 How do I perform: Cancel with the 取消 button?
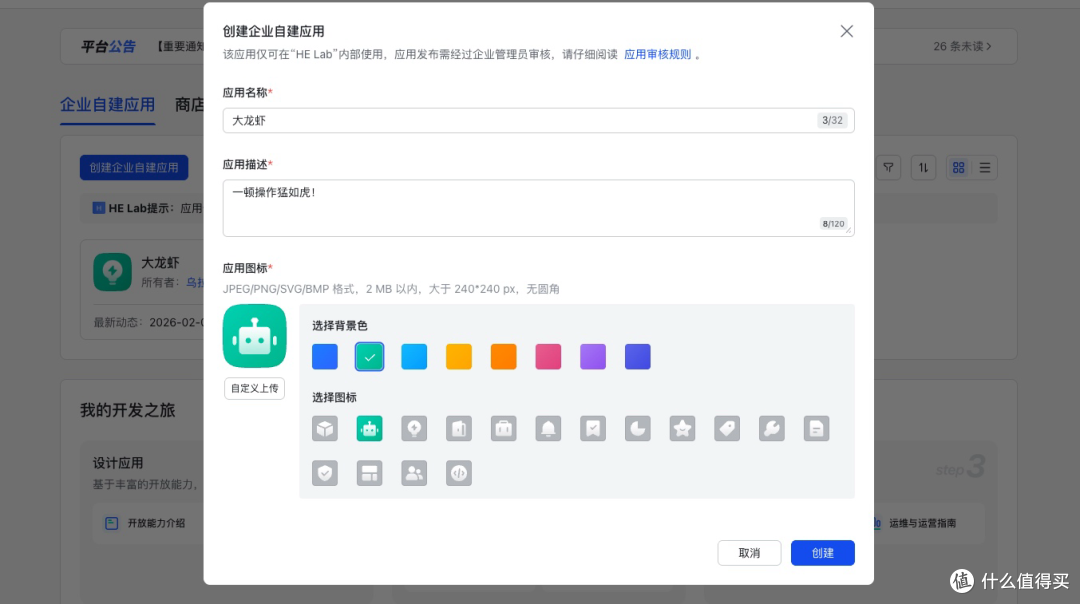(749, 553)
